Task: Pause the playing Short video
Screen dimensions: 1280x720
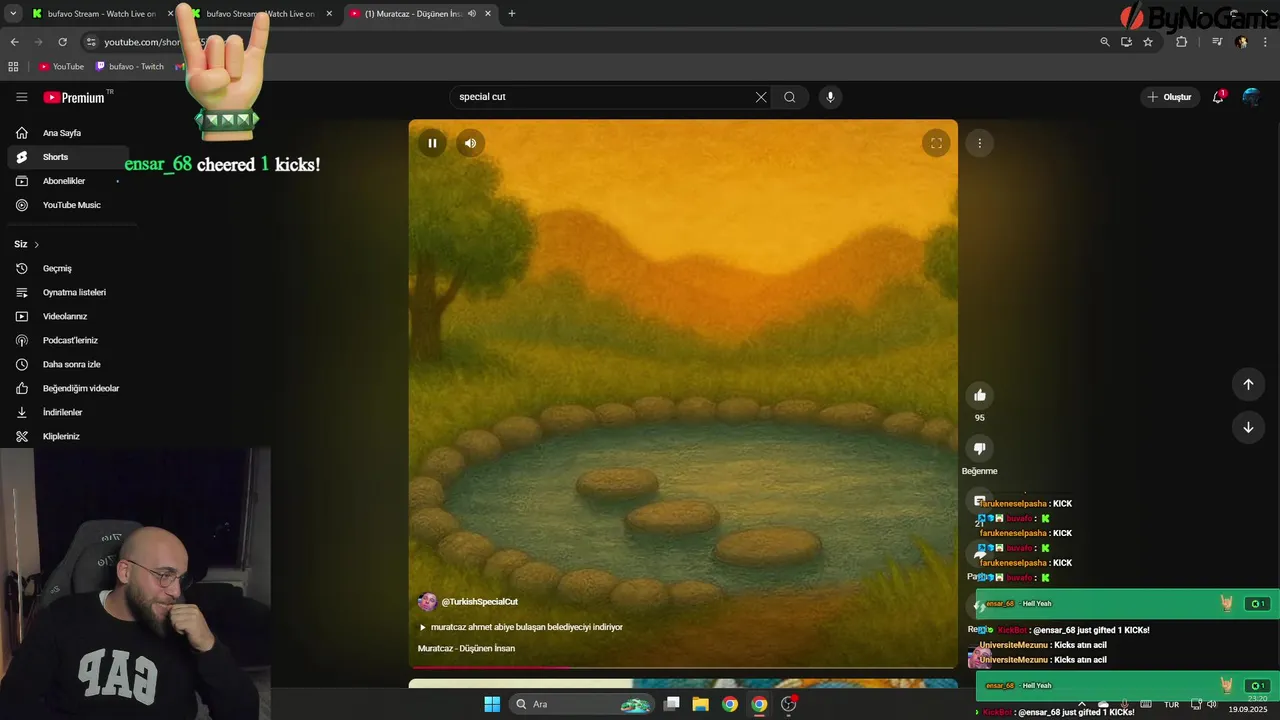Action: click(432, 143)
